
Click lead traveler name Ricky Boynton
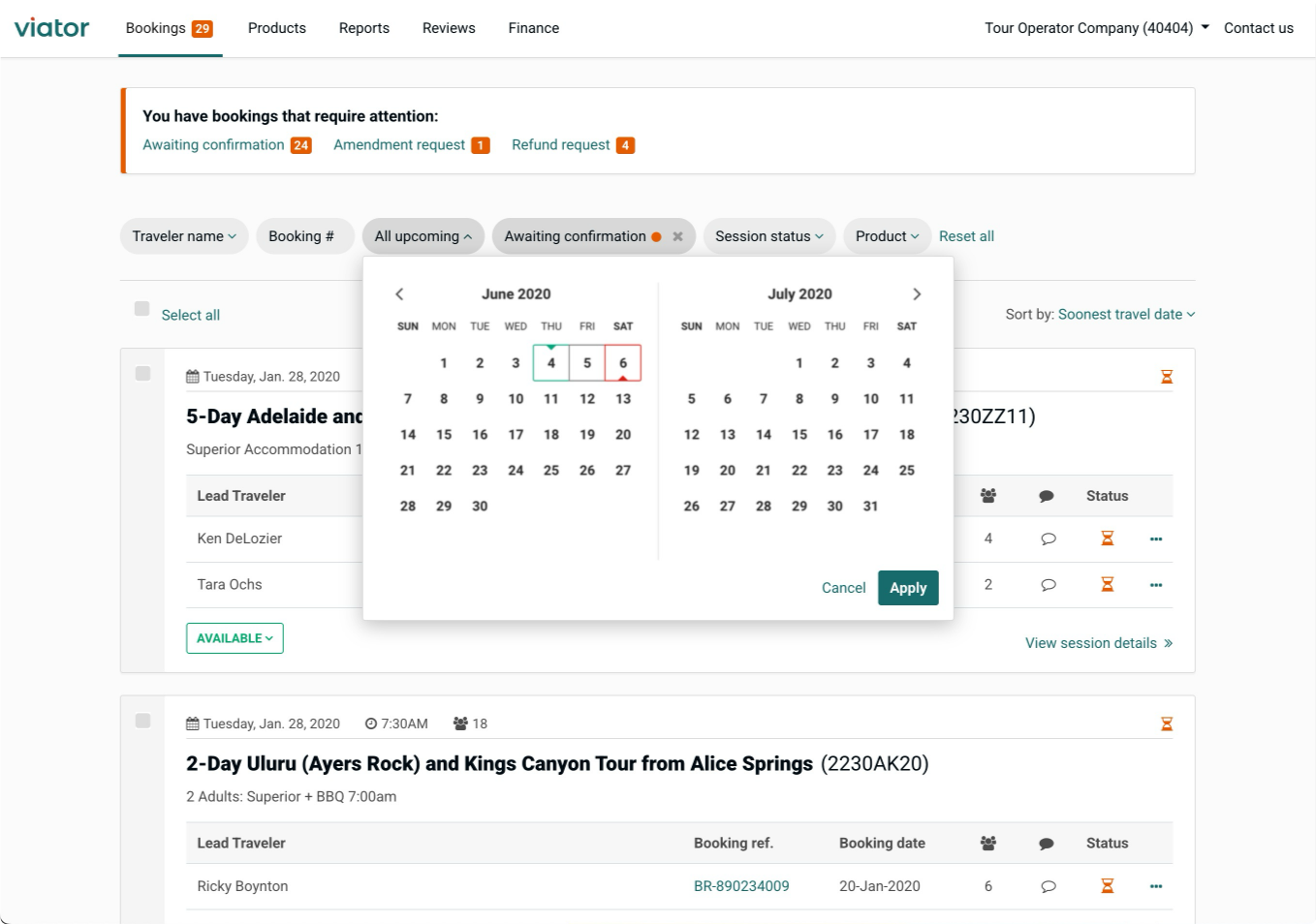tap(242, 886)
